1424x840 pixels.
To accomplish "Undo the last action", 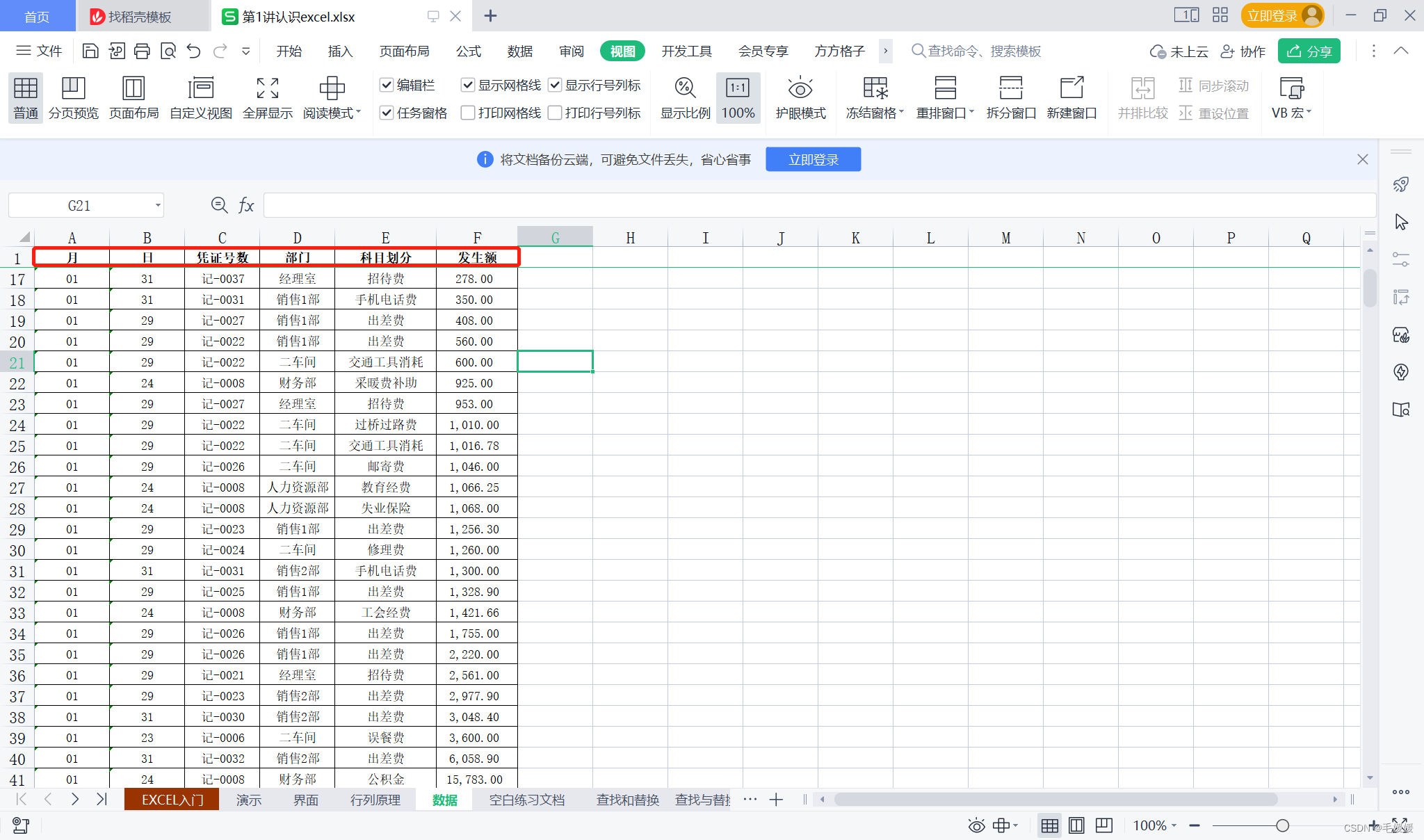I will click(x=194, y=51).
